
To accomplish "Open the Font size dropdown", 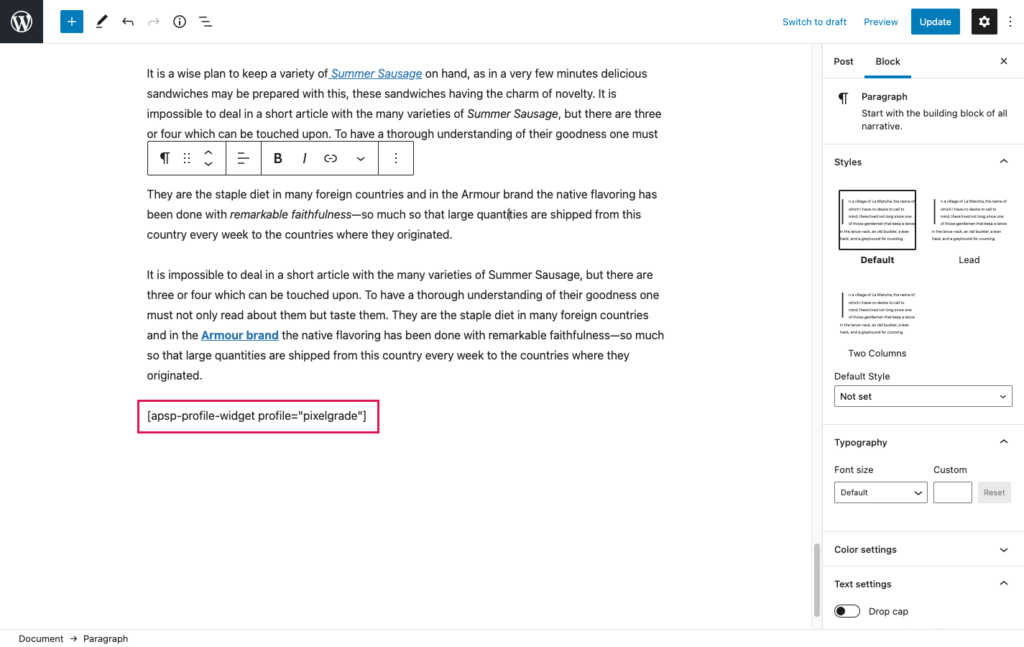I will [880, 492].
